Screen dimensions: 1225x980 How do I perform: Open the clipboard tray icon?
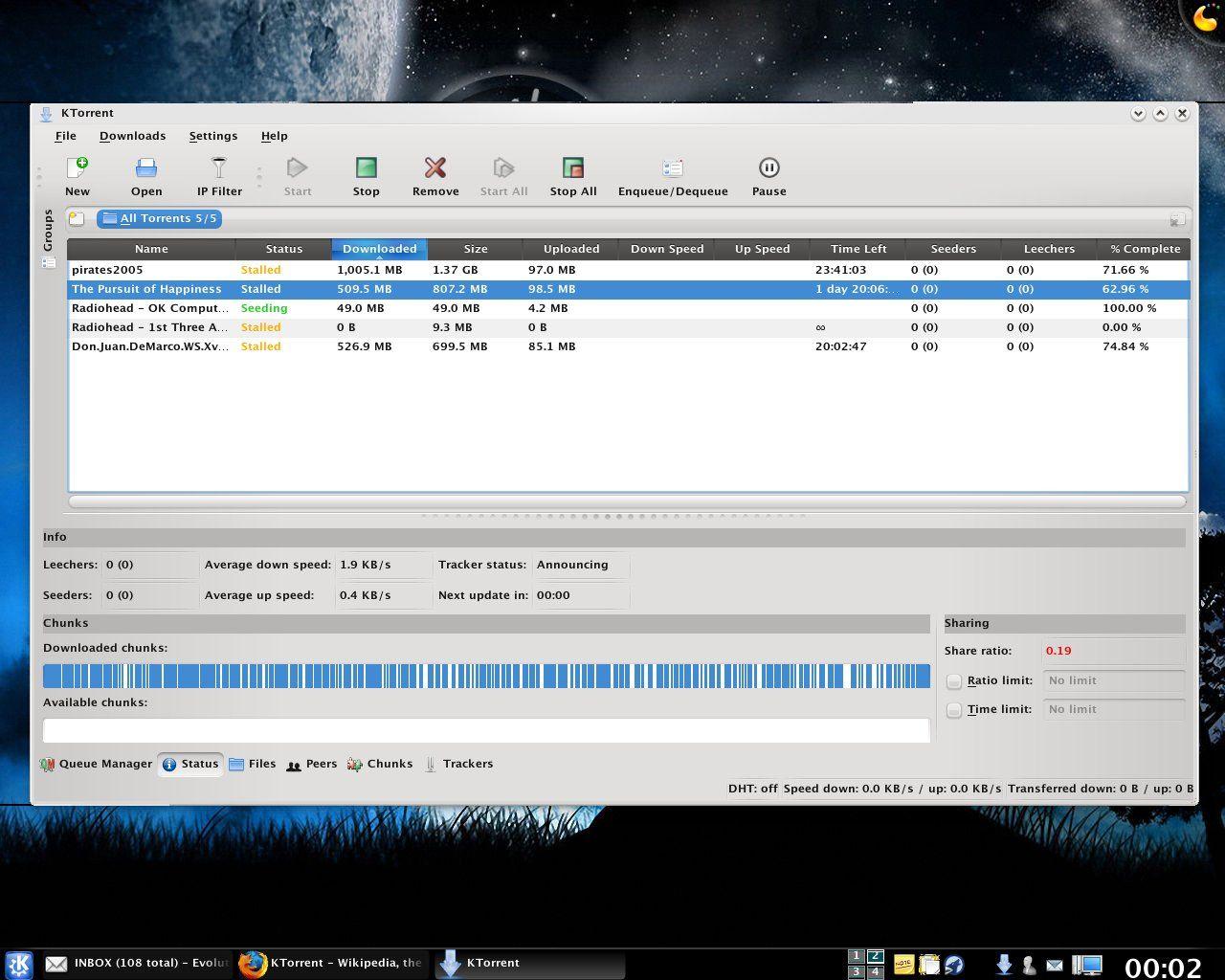coord(928,964)
